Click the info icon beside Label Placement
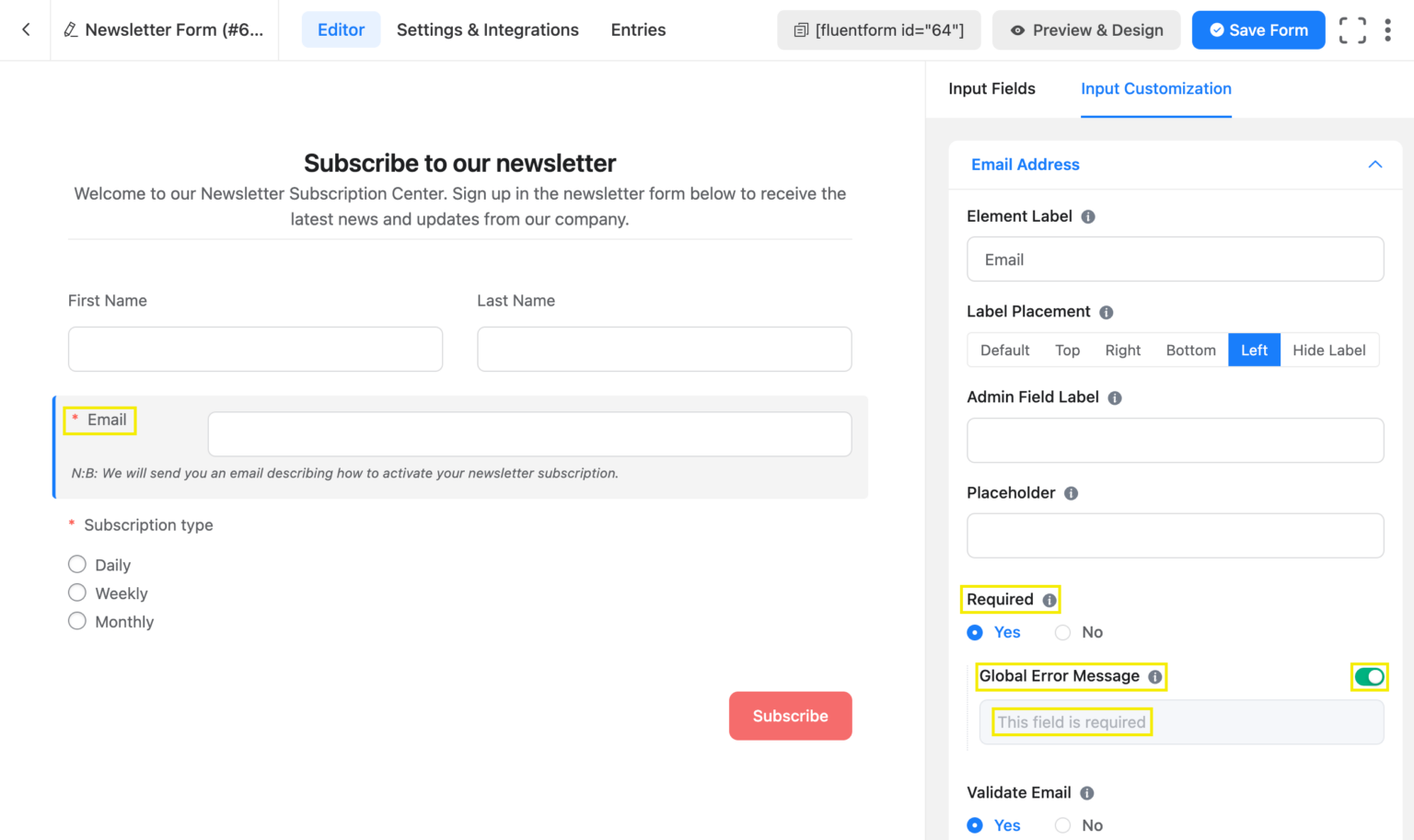 tap(1106, 312)
